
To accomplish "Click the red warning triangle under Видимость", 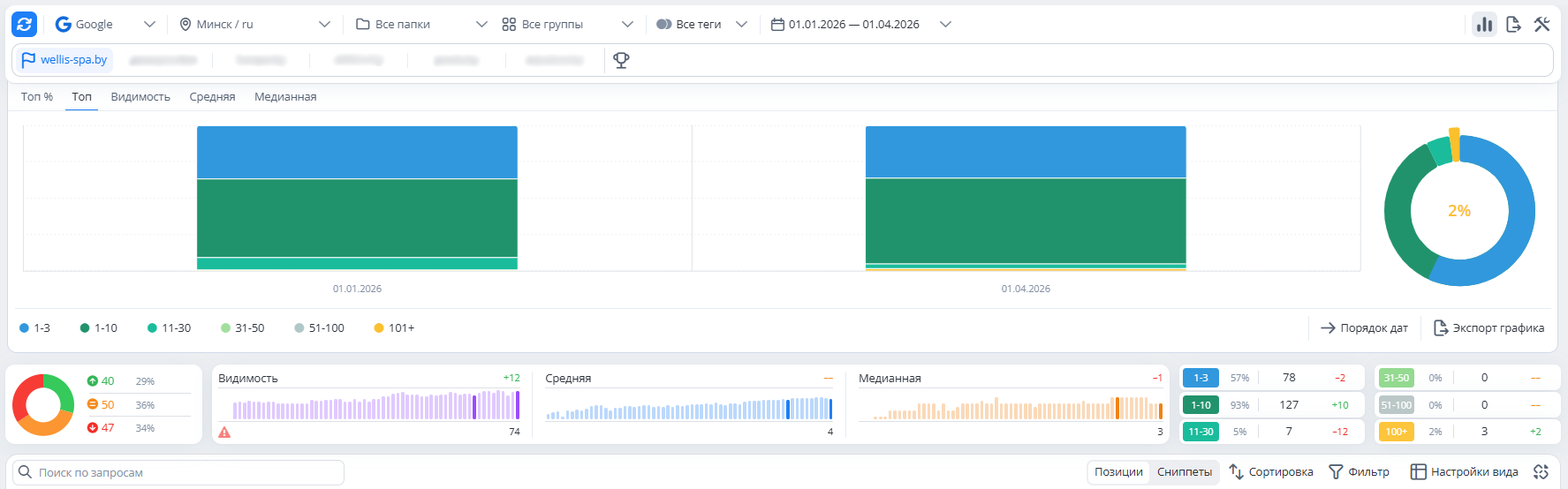I will [224, 433].
